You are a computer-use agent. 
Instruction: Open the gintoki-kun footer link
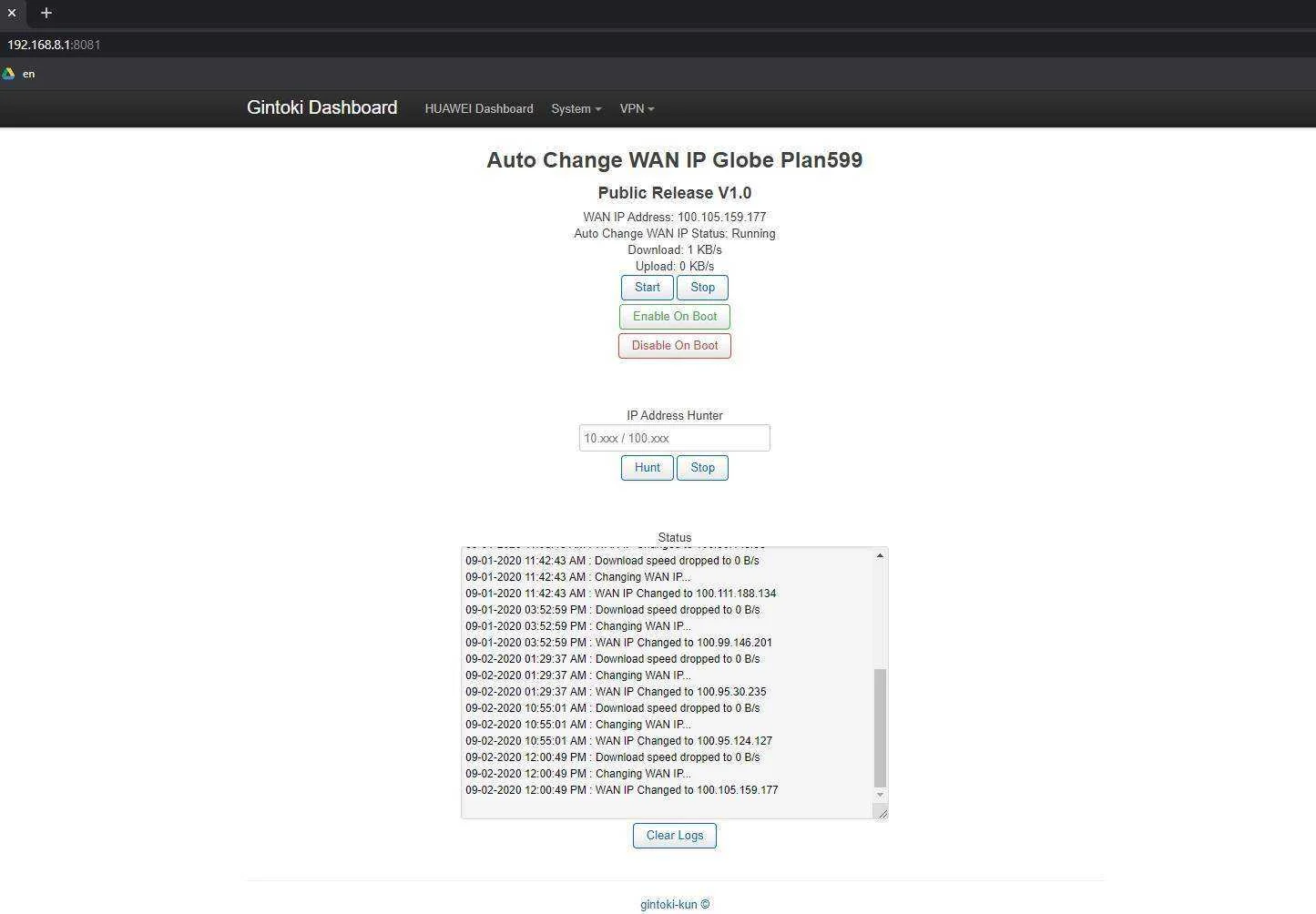click(675, 905)
